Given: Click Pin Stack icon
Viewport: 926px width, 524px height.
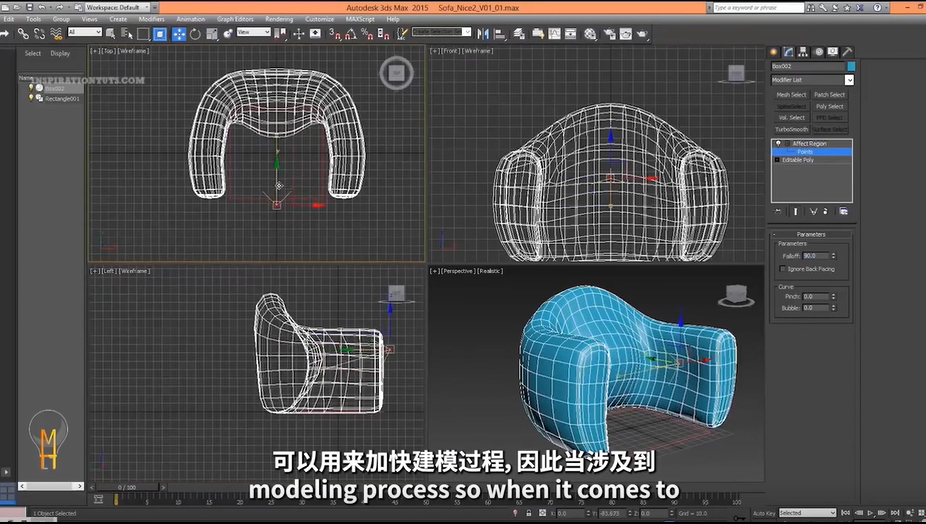Looking at the screenshot, I should 778,211.
